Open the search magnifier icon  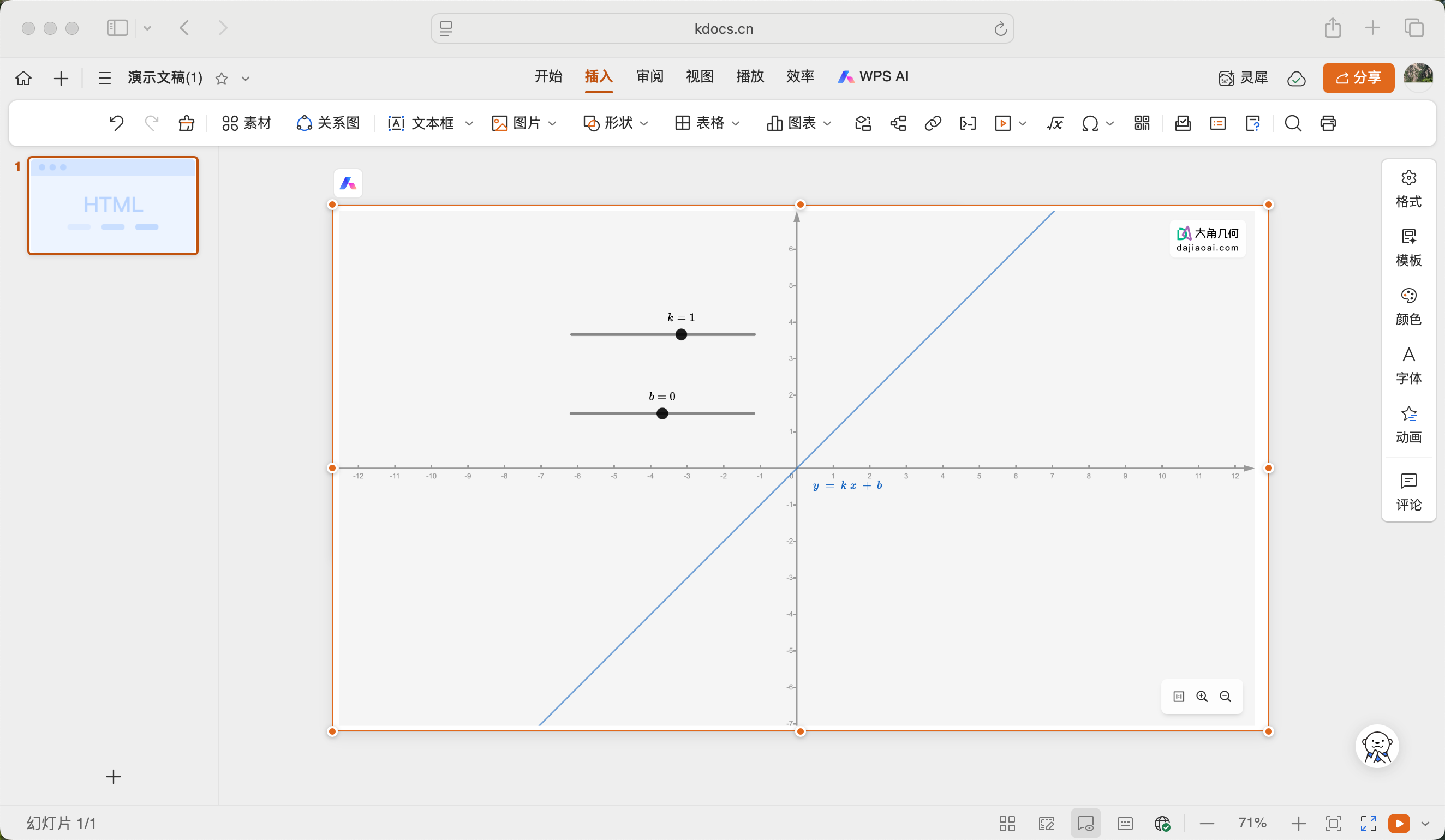pos(1292,123)
